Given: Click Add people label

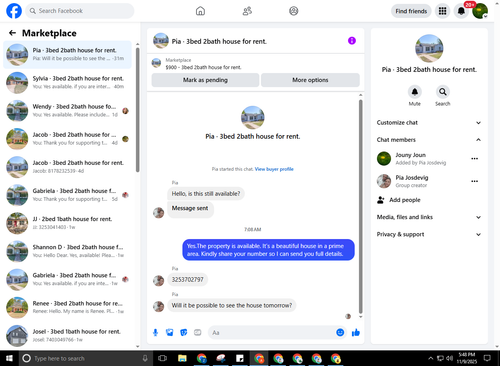Looking at the screenshot, I should click(405, 200).
